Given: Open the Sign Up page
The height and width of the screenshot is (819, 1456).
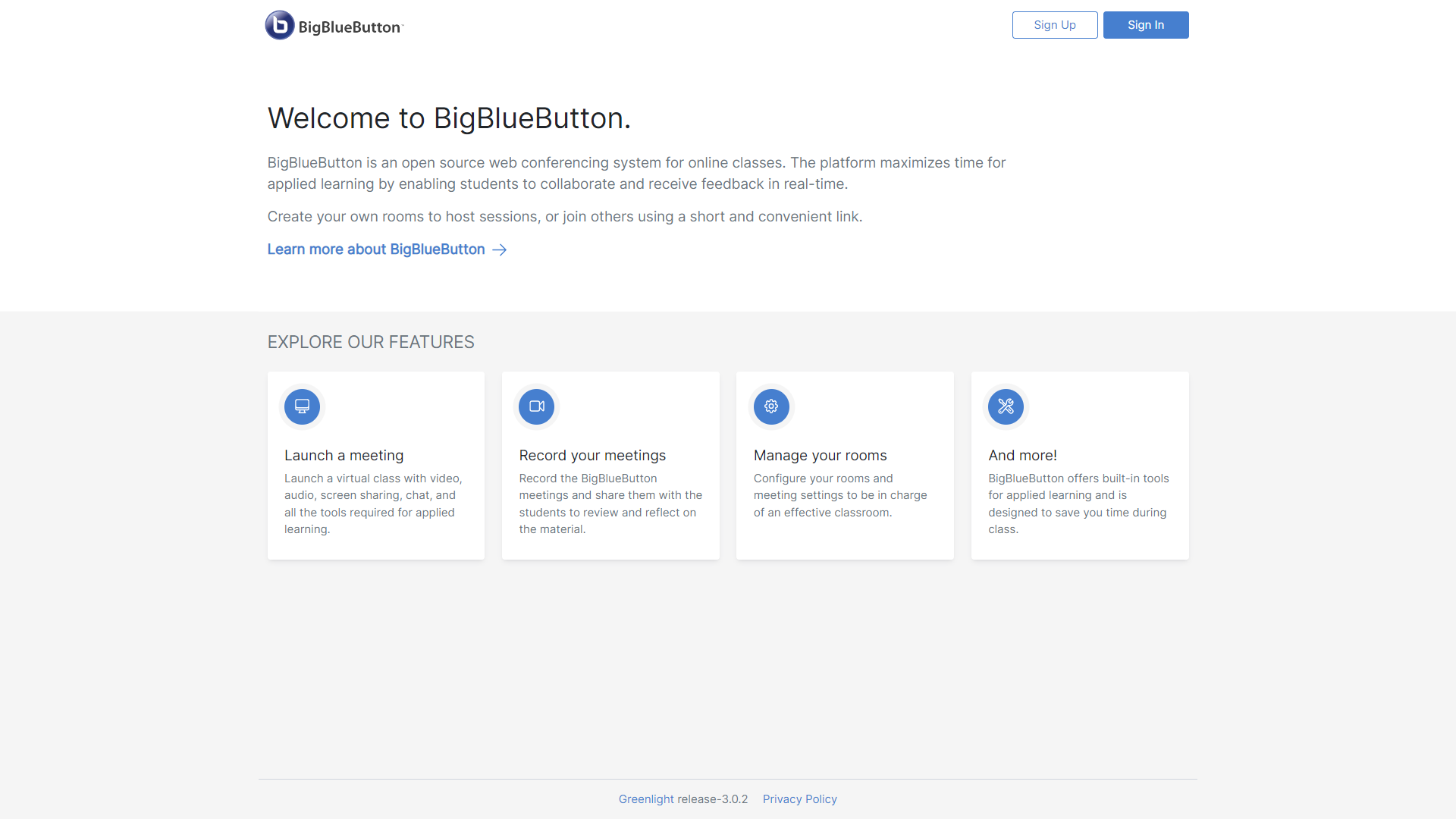Looking at the screenshot, I should coord(1055,25).
